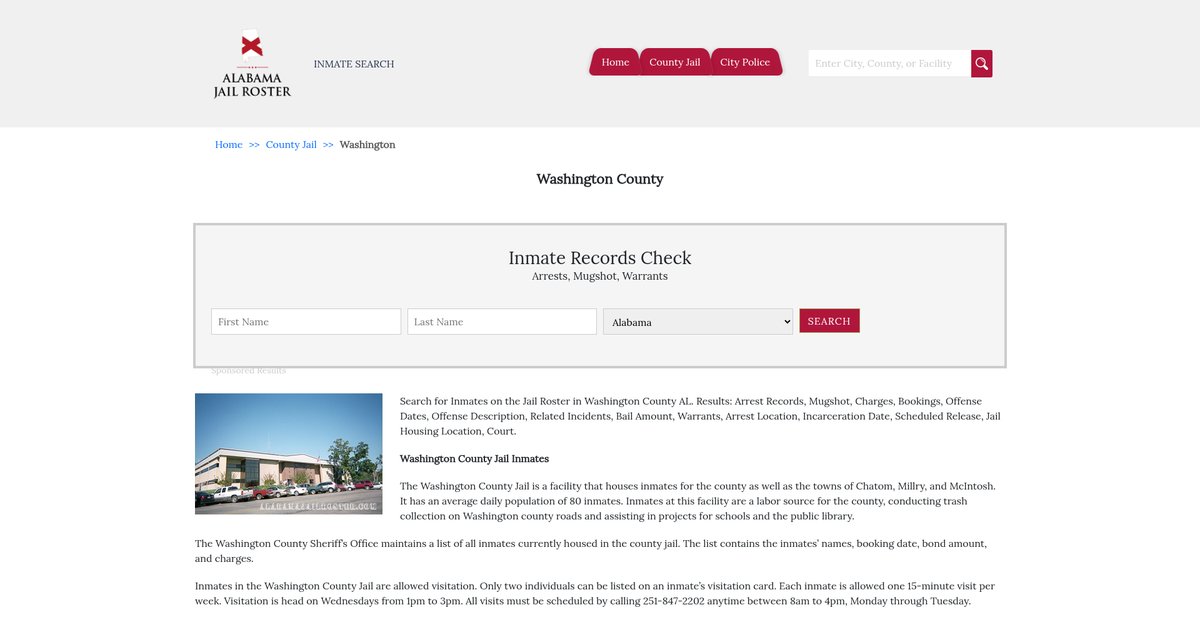Click the Sponsored Results label
Image resolution: width=1200 pixels, height=620 pixels.
[x=248, y=371]
